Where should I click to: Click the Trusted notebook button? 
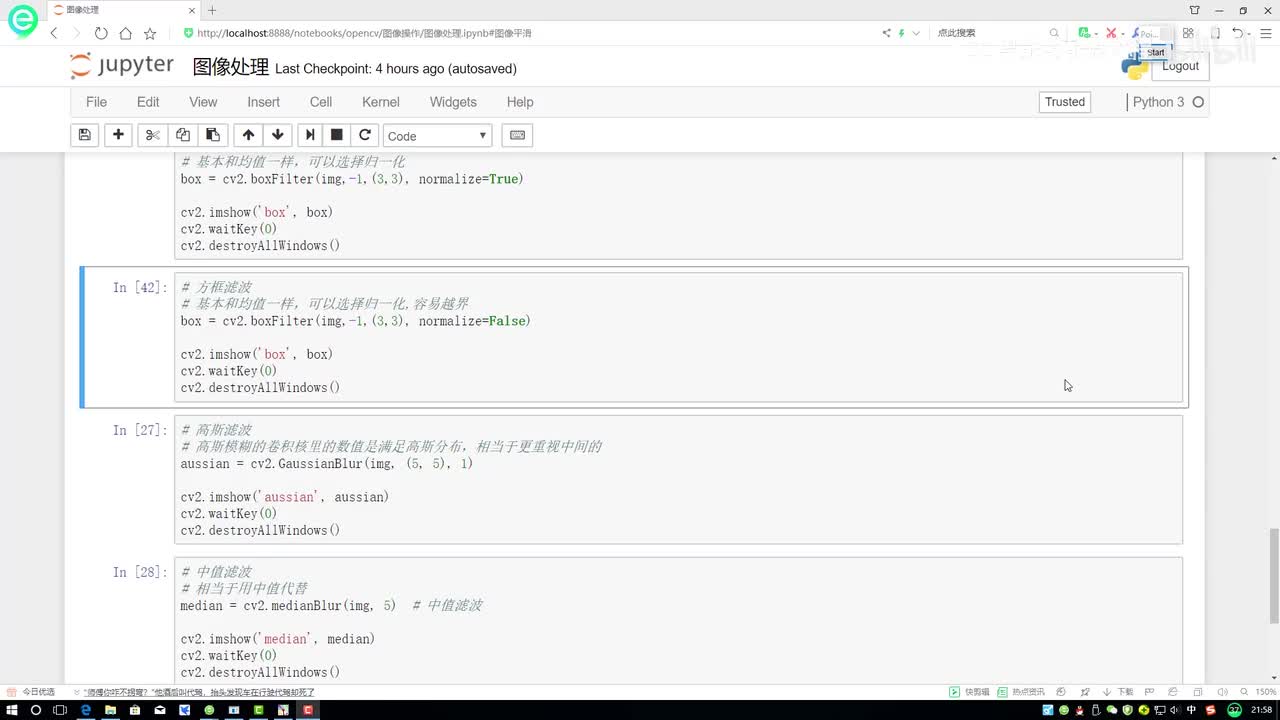point(1065,102)
